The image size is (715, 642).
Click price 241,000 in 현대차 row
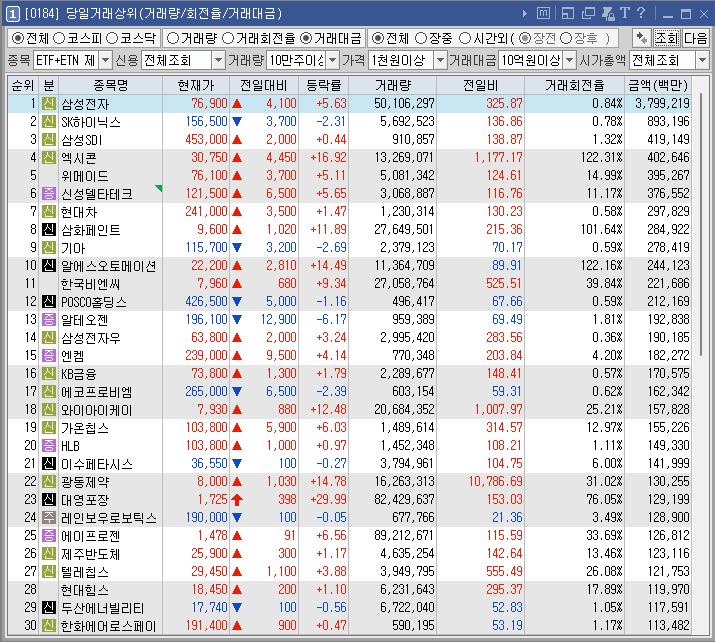coord(206,212)
